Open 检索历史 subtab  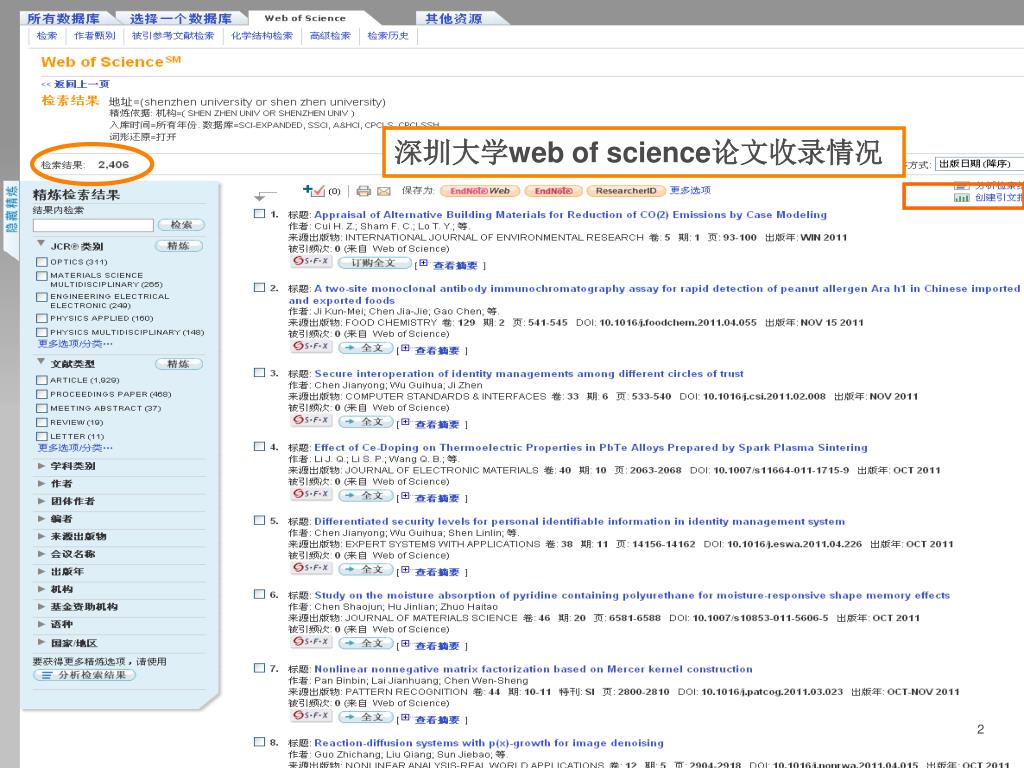coord(388,36)
